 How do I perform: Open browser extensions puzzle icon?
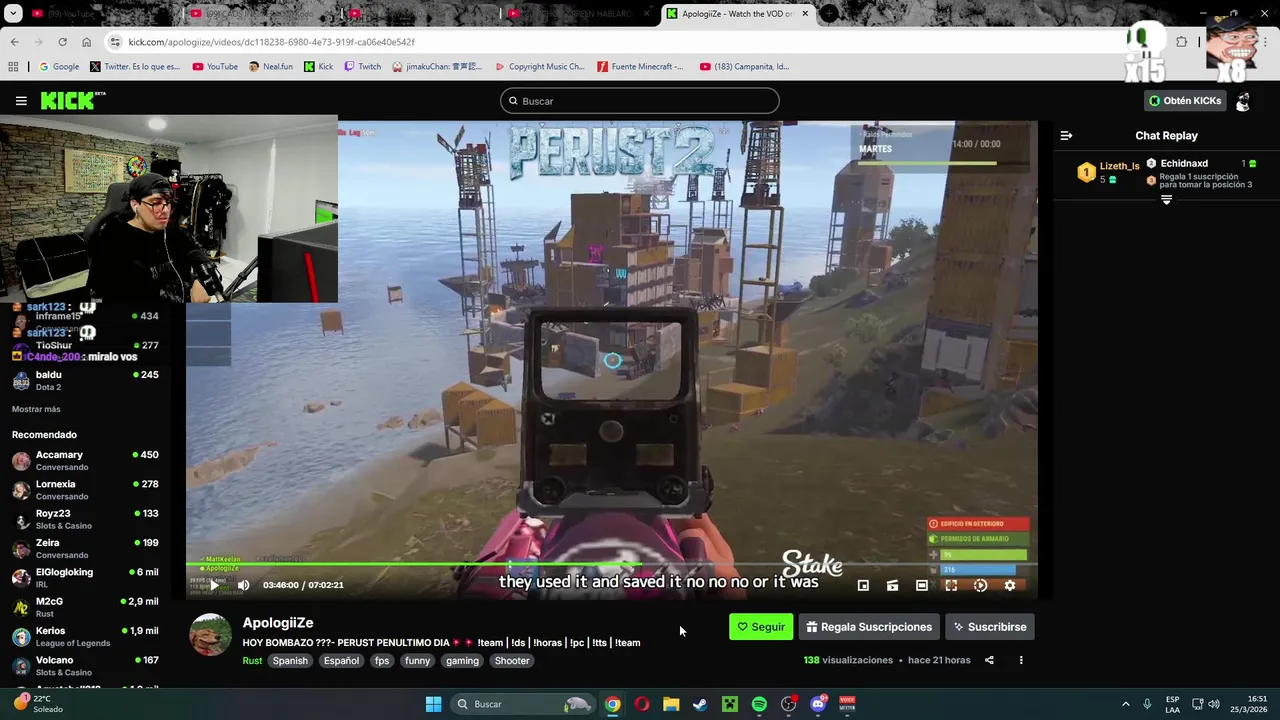1182,42
